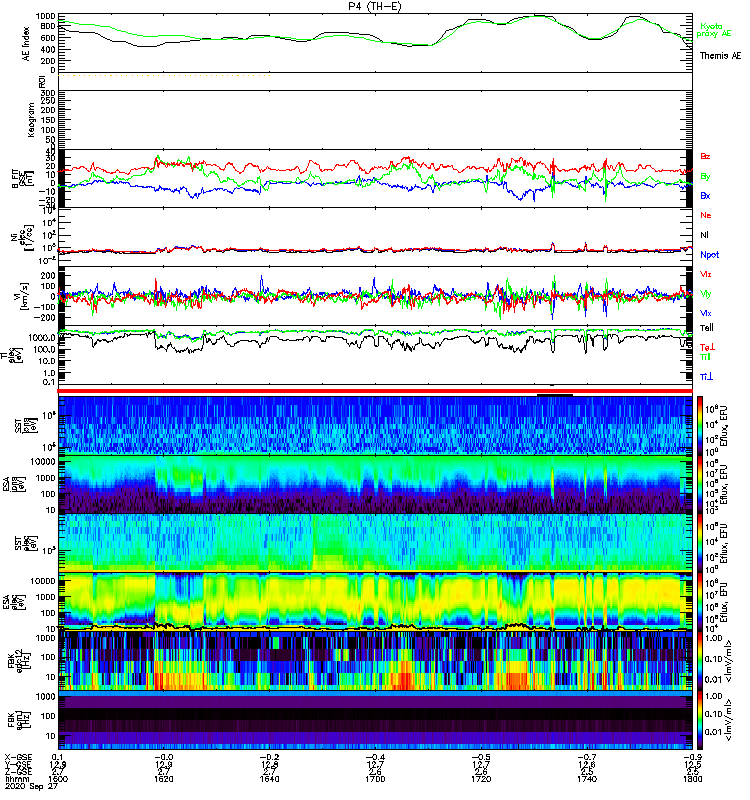
Task: Select the green By legend label
Action: coord(705,176)
